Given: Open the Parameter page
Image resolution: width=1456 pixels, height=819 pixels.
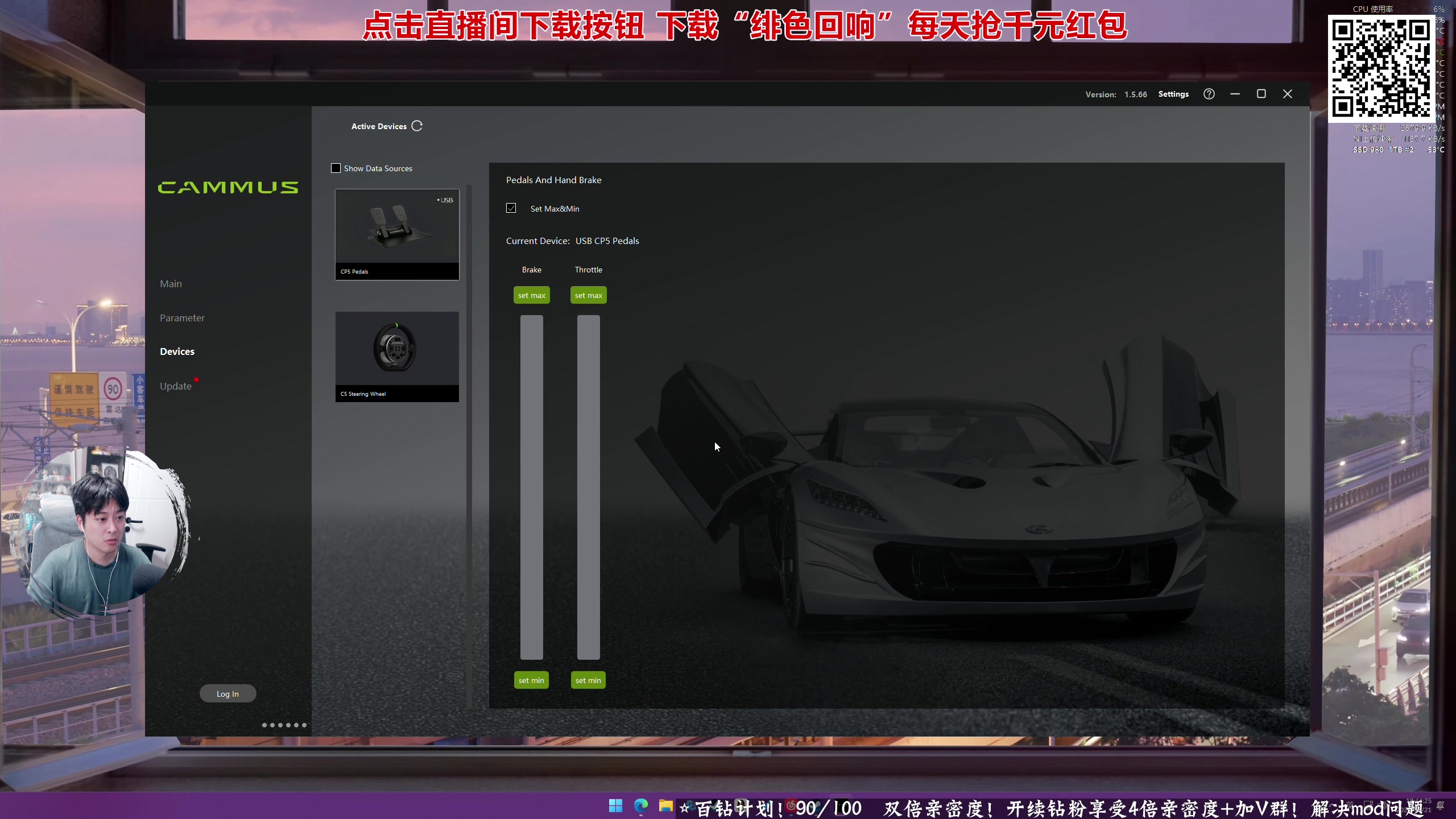Looking at the screenshot, I should (182, 318).
